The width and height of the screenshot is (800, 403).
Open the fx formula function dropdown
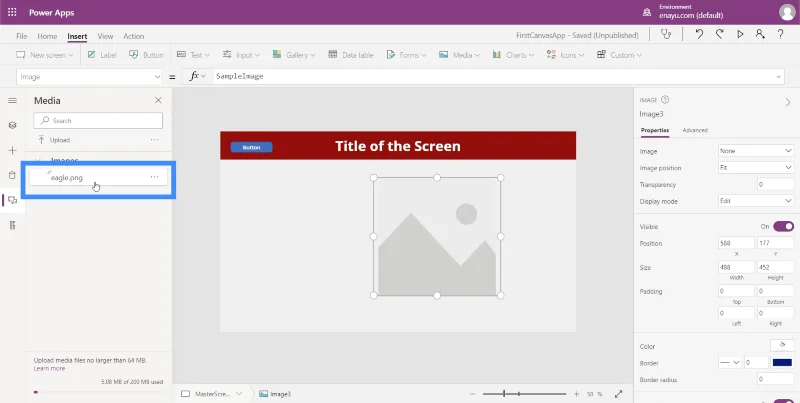point(197,77)
